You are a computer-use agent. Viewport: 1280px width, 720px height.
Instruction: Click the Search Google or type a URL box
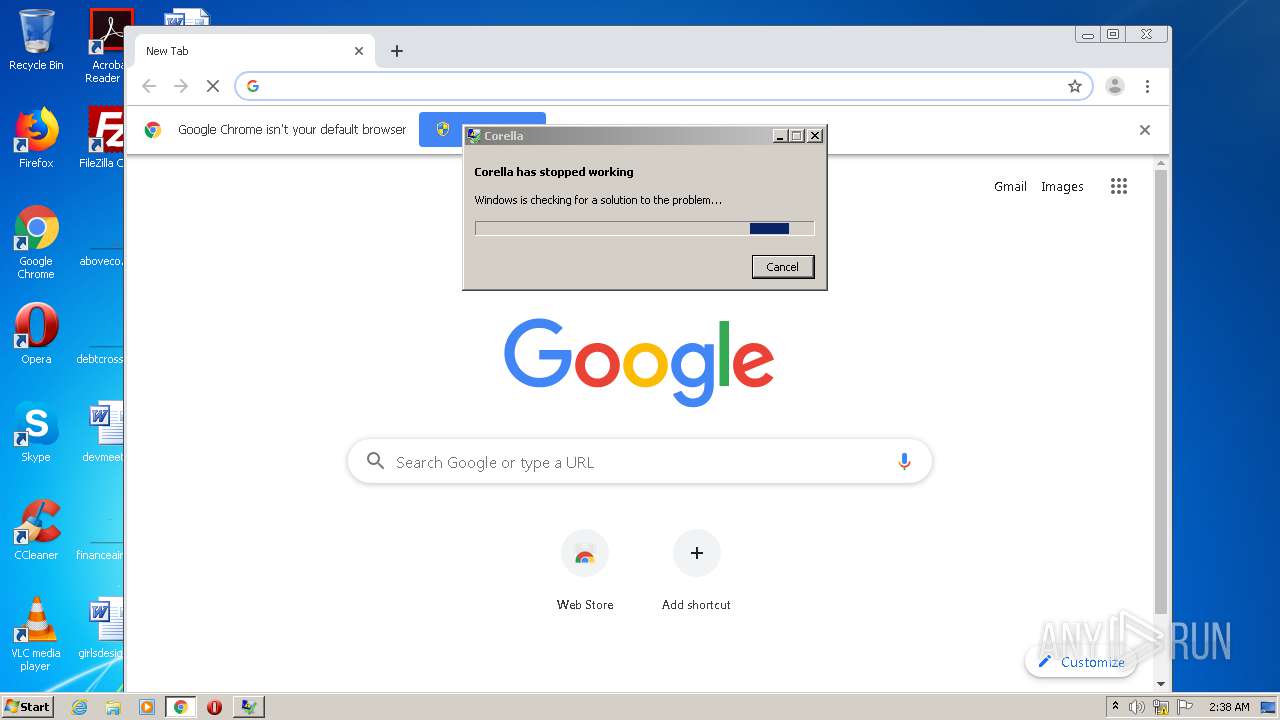[x=640, y=462]
